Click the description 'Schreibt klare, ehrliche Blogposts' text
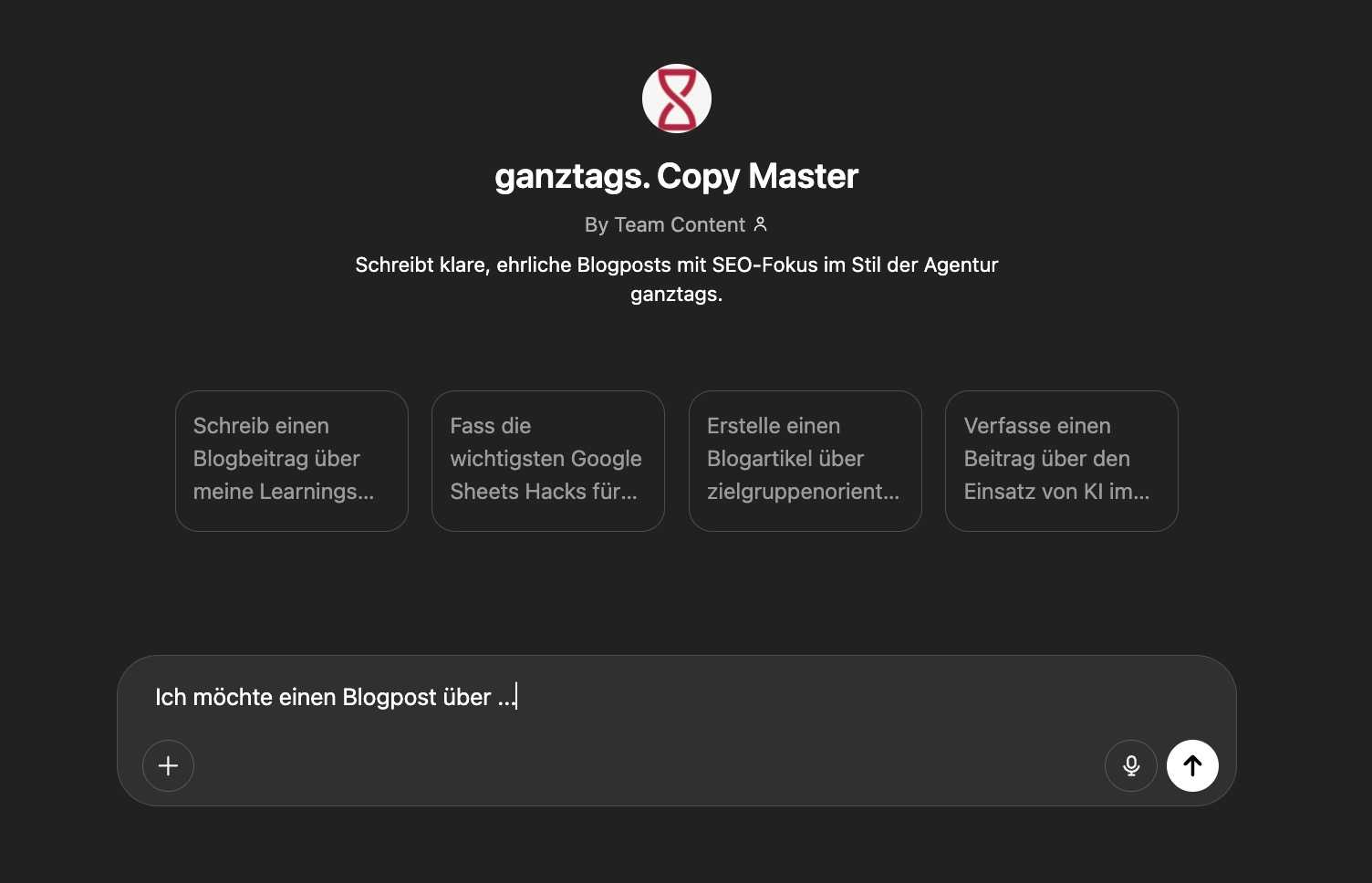 [677, 279]
